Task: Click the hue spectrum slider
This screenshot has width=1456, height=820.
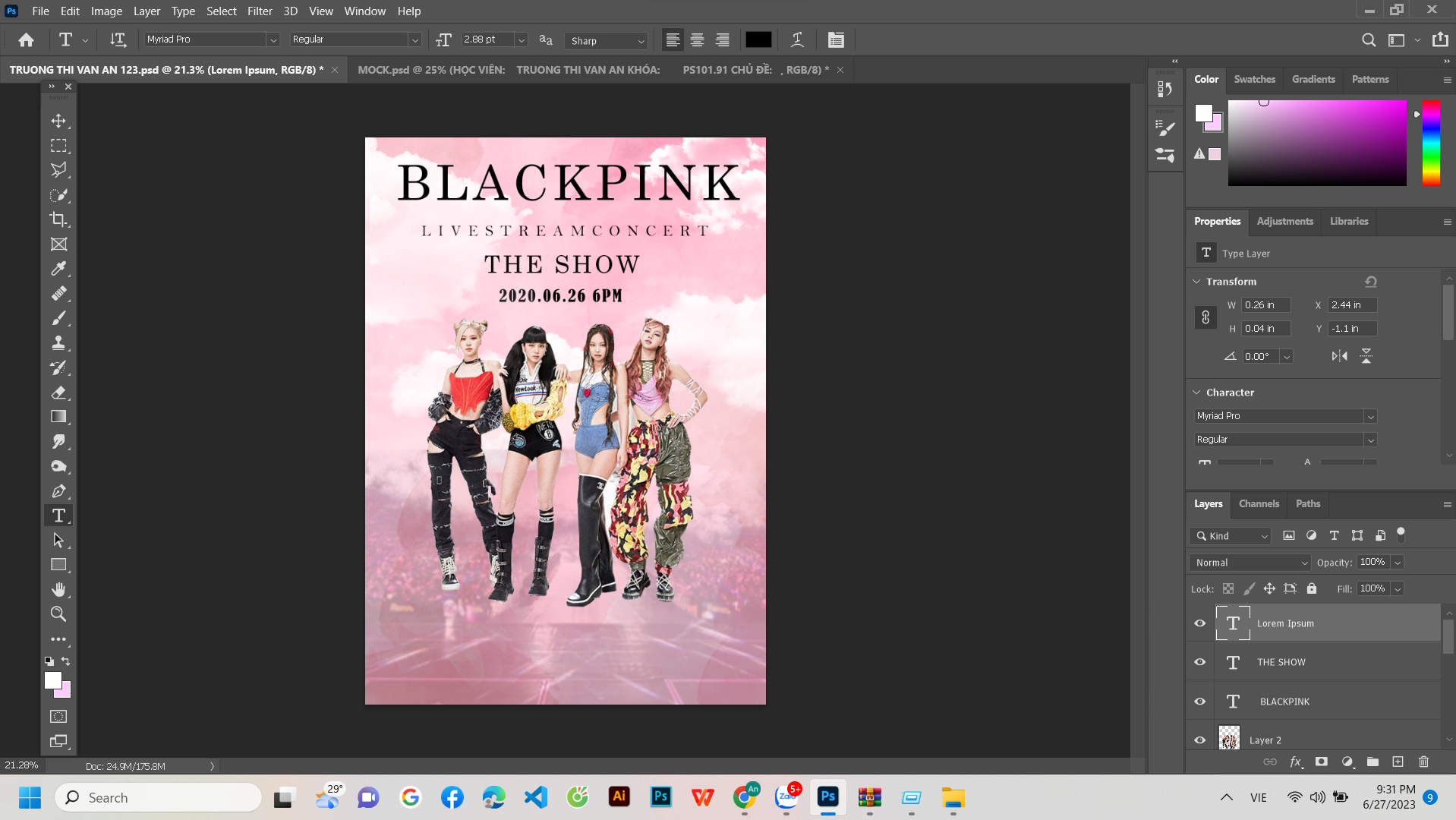Action: pyautogui.click(x=1431, y=143)
